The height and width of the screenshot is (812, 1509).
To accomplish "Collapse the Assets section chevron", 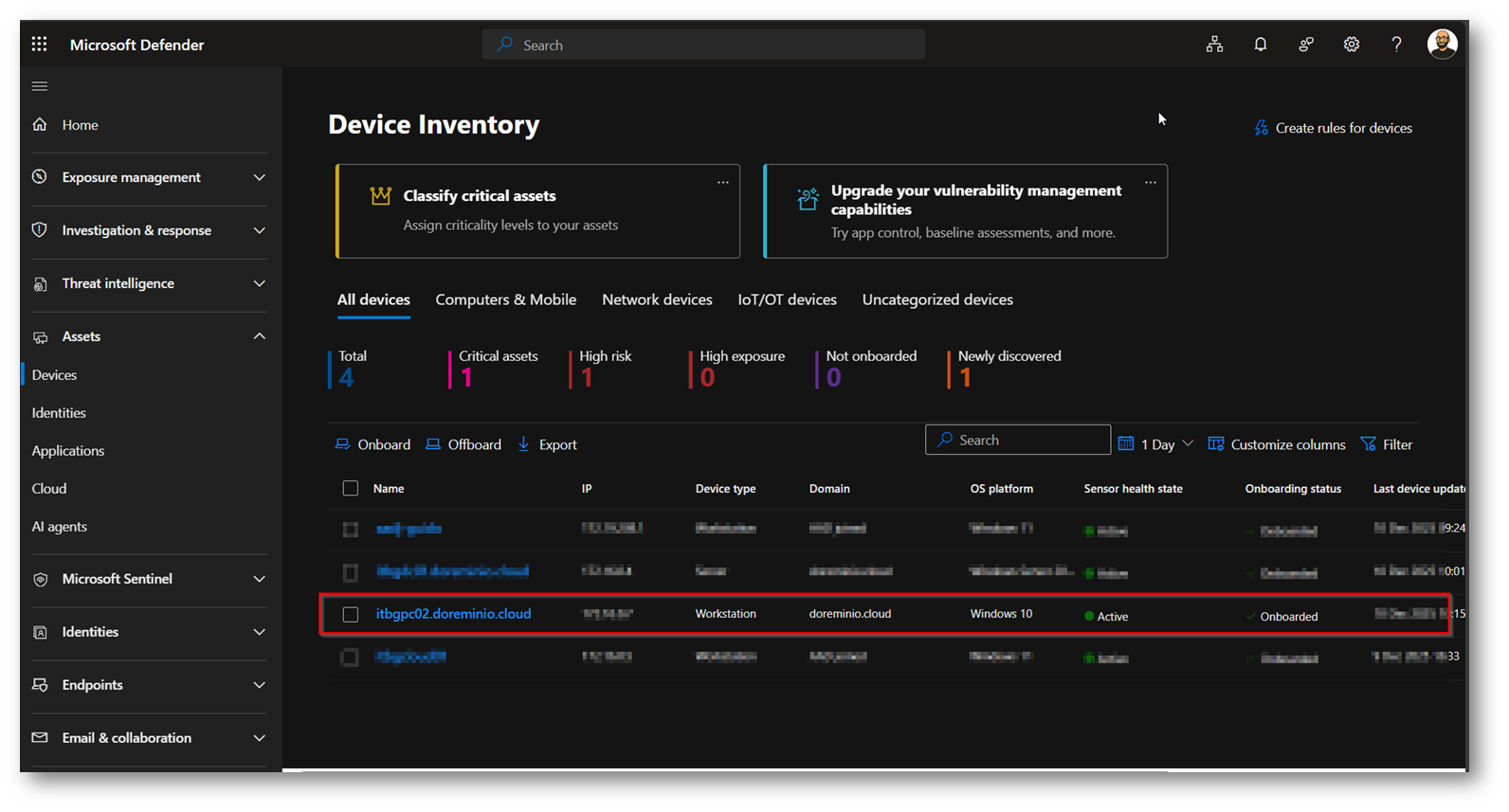I will [259, 336].
